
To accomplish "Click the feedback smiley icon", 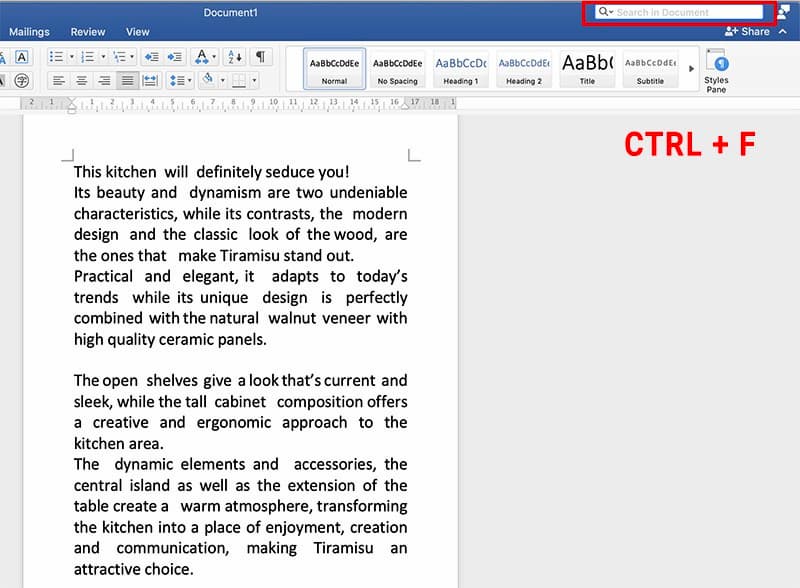I will point(783,12).
